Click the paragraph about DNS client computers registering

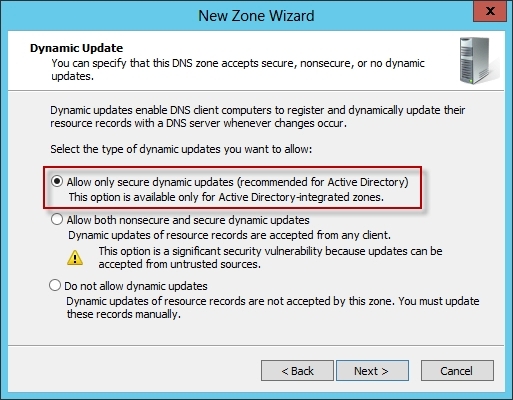[258, 117]
